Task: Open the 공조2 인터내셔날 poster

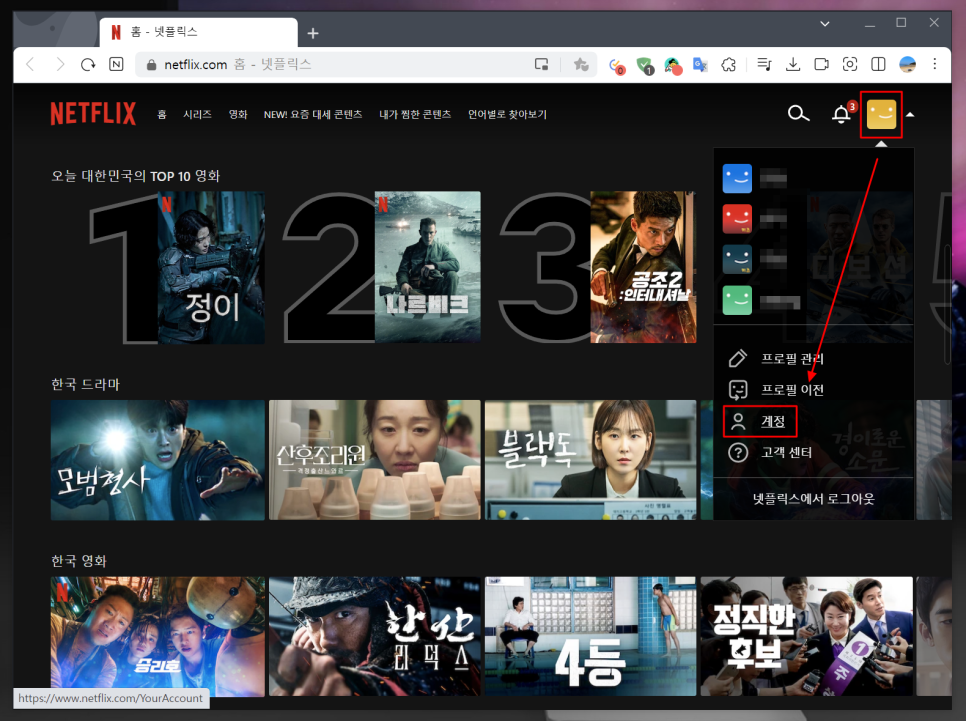Action: (x=643, y=267)
